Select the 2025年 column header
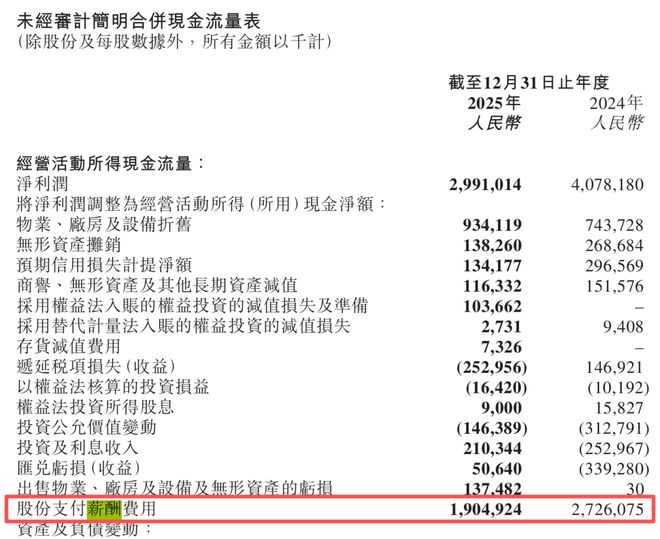The height and width of the screenshot is (539, 660). 494,103
